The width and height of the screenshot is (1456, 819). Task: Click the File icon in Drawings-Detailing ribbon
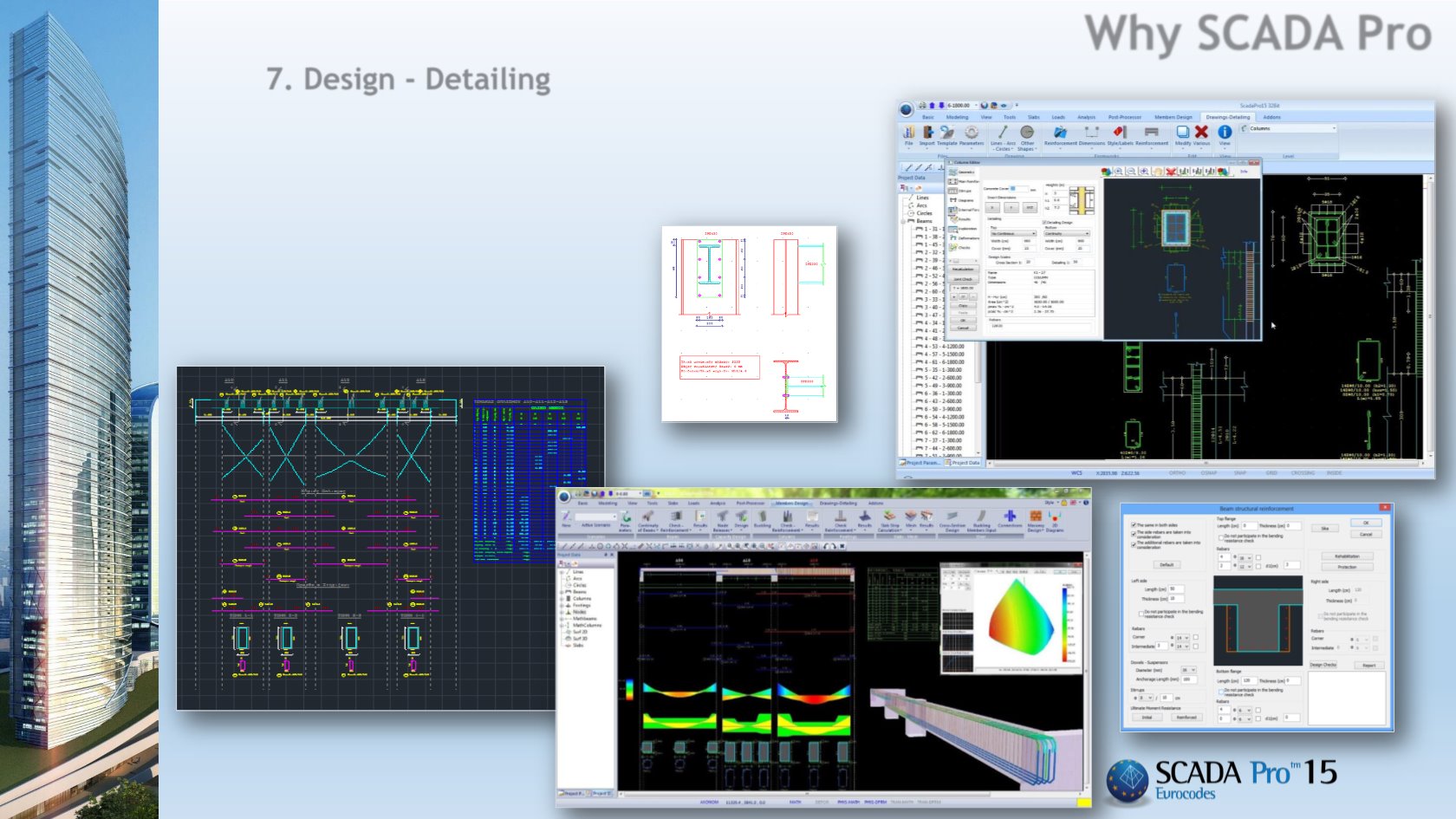pyautogui.click(x=908, y=133)
